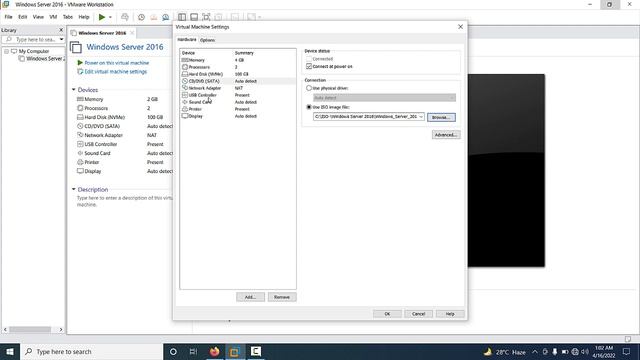Screen dimensions: 640x360
Task: Collapse the Description section
Action: 73,189
